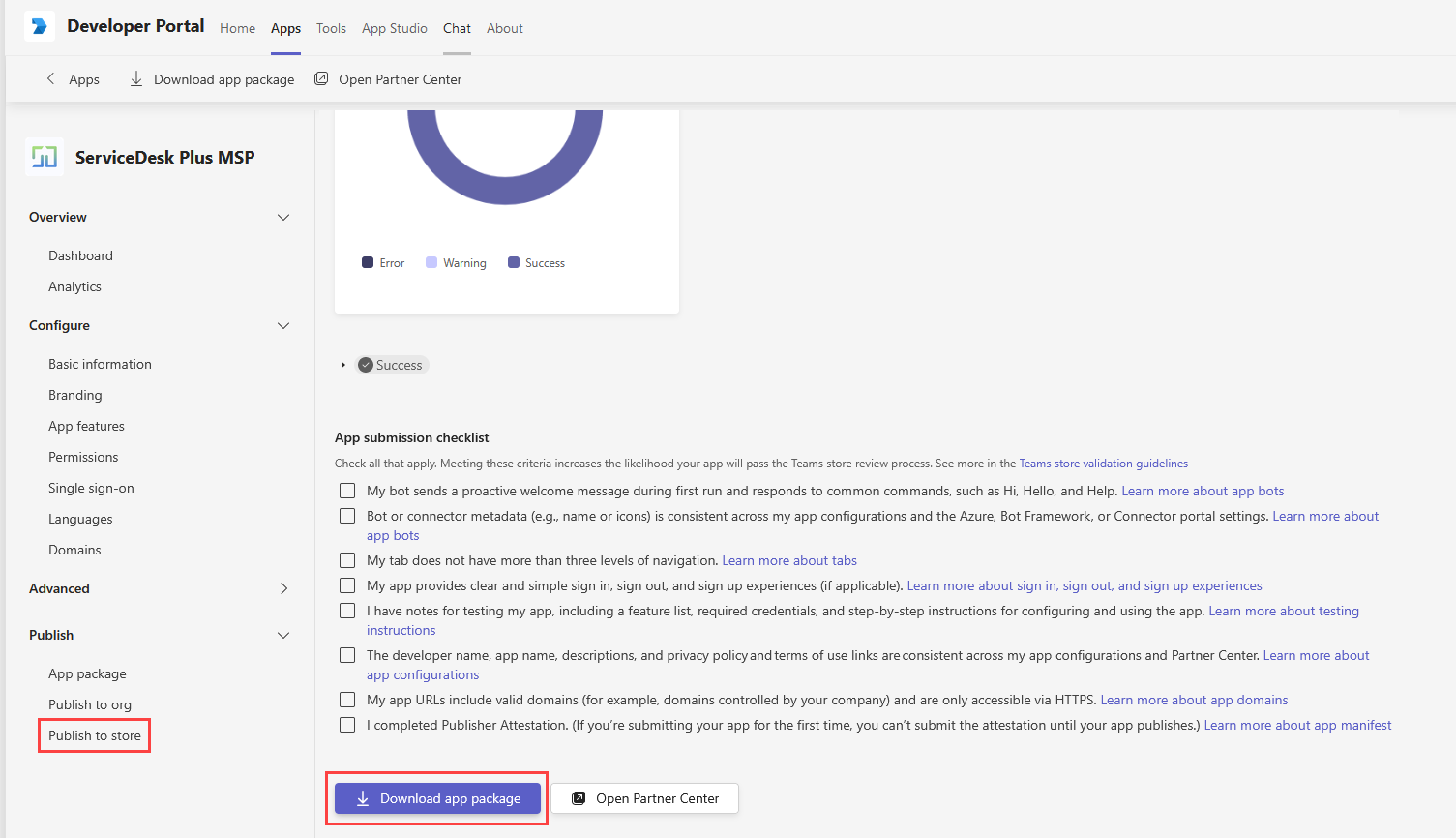Click the ServiceDesk Plus MSP app icon
Screen dimensions: 1456x838
[x=43, y=156]
